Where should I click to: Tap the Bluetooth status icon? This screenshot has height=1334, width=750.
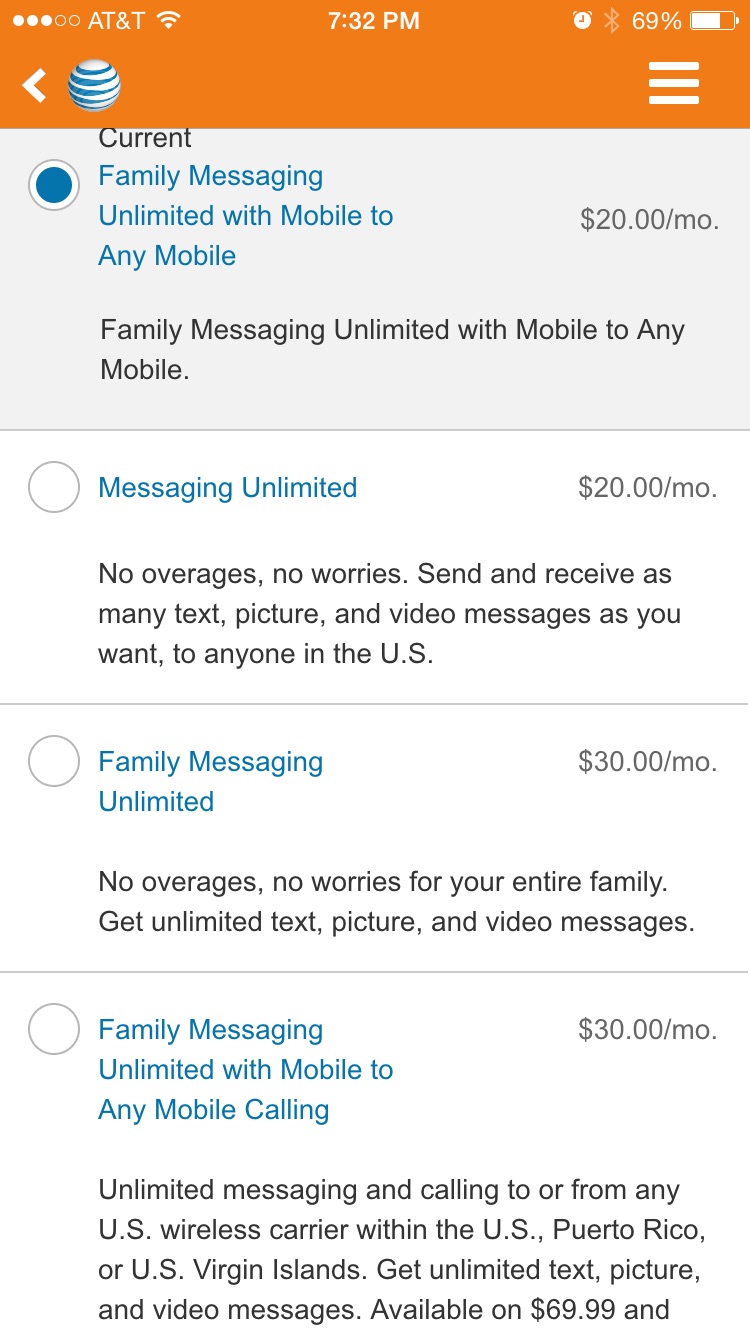pyautogui.click(x=612, y=21)
